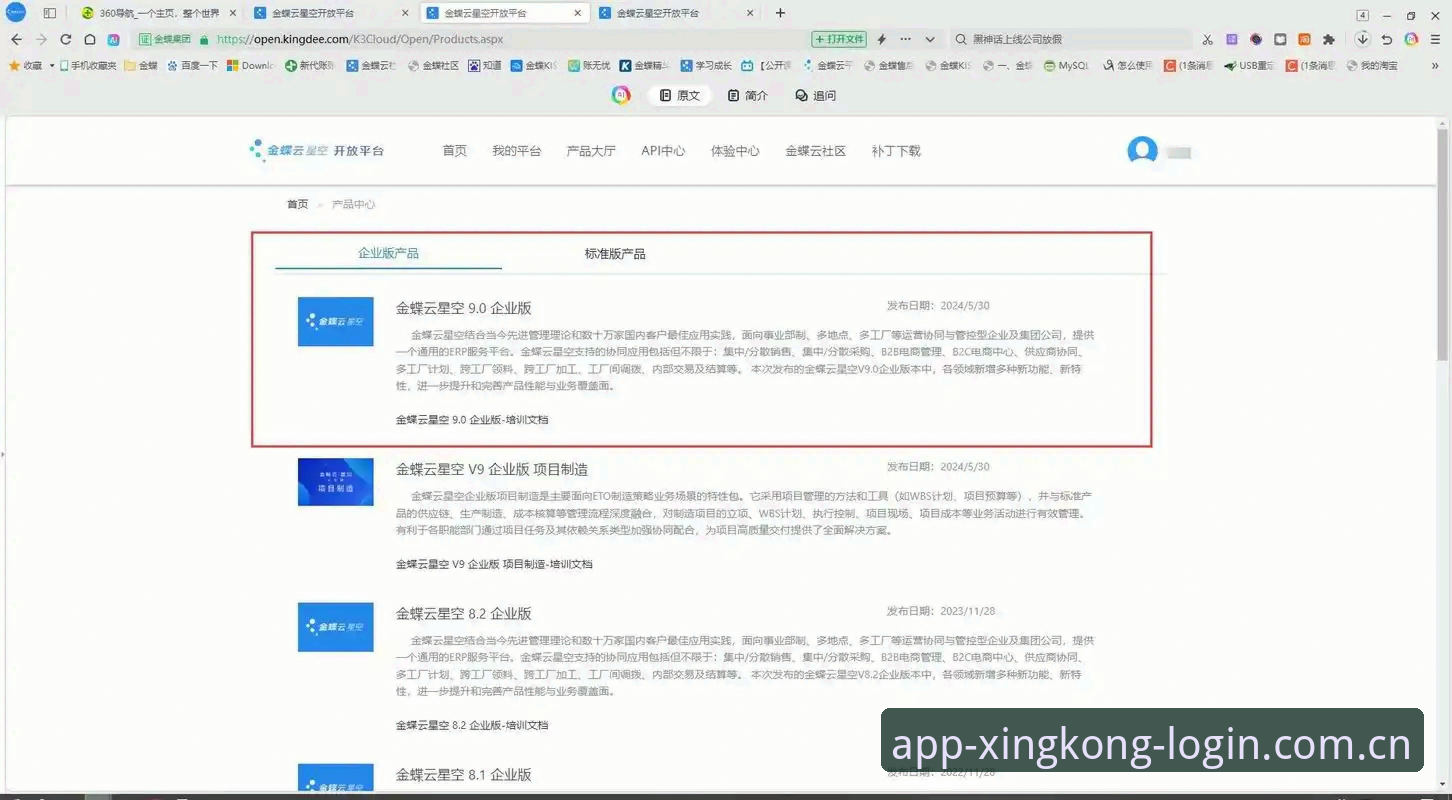The width and height of the screenshot is (1452, 800).
Task: Expand hidden bookmarks with the double-chevron
Action: point(1436,65)
